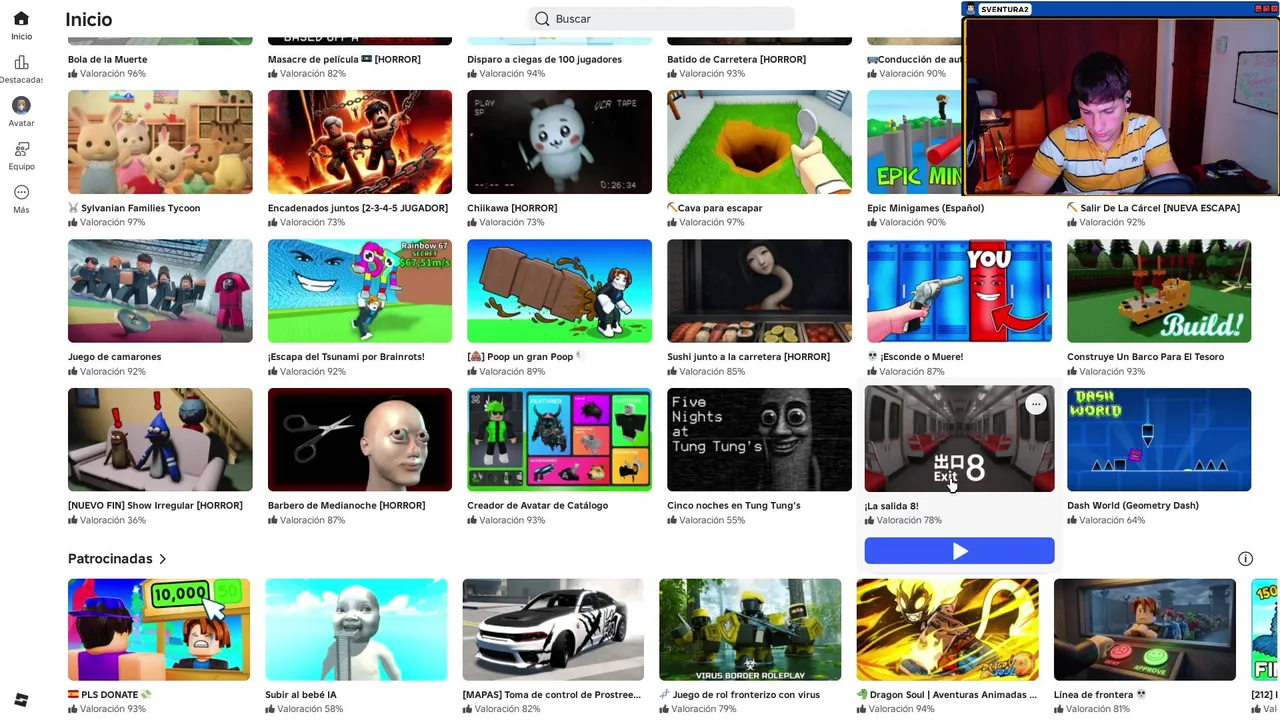Open Encadenados juntos game thumbnail
The height and width of the screenshot is (720, 1280).
pos(360,142)
